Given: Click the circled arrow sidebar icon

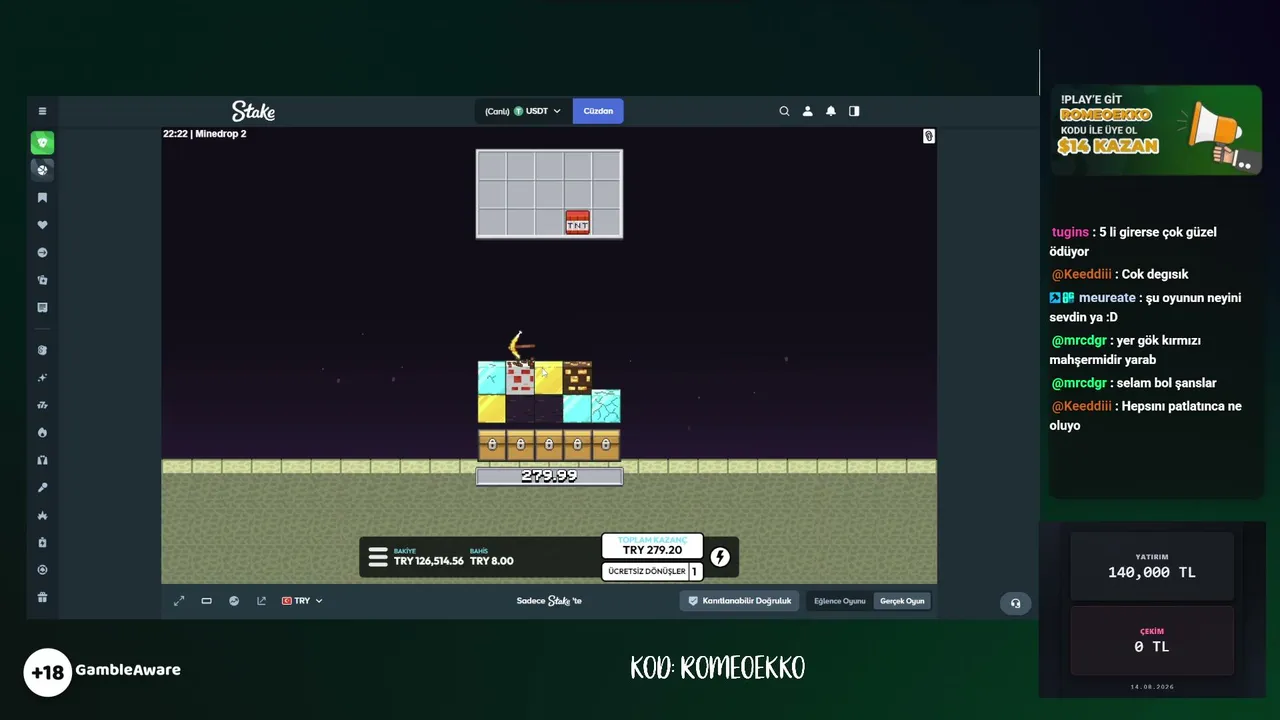Looking at the screenshot, I should pyautogui.click(x=42, y=253).
